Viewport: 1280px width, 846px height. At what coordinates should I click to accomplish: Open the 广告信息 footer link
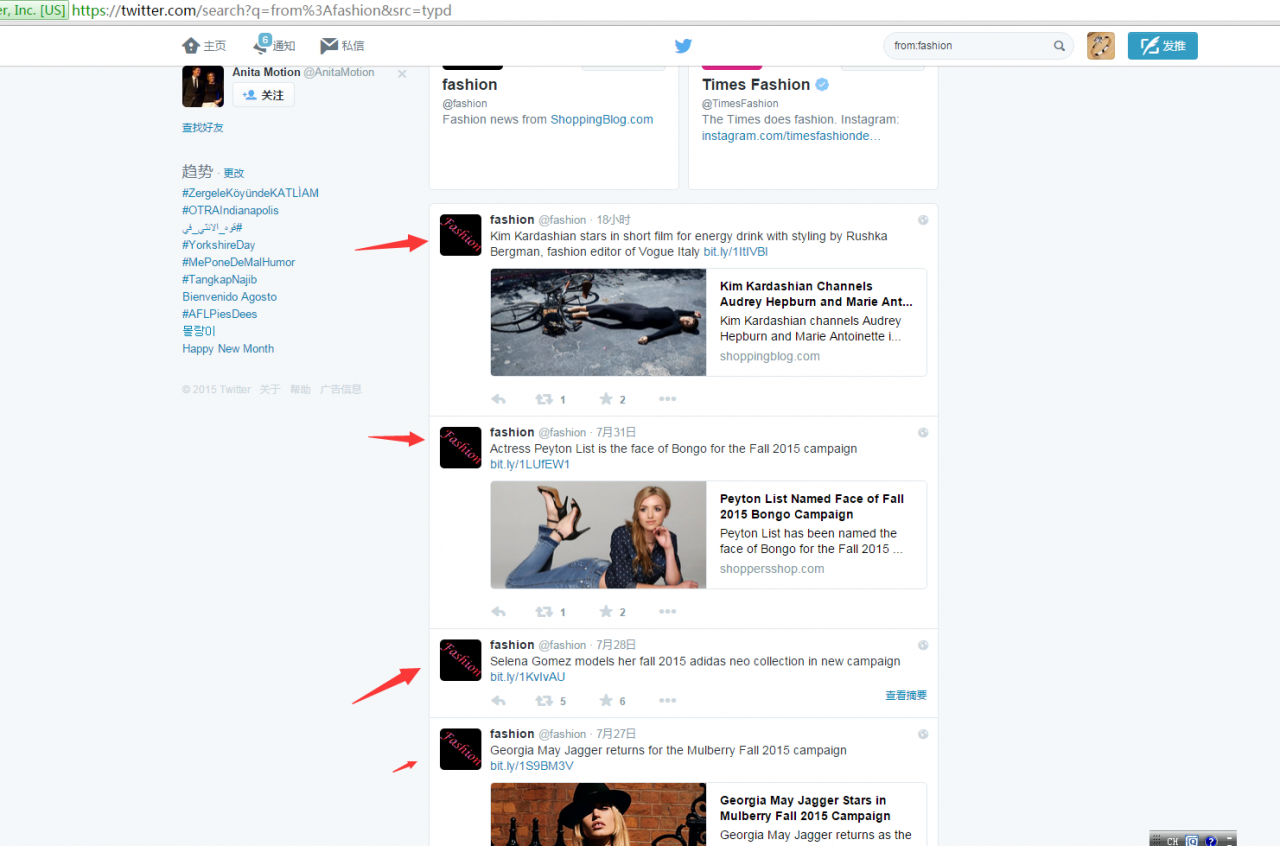tap(341, 390)
